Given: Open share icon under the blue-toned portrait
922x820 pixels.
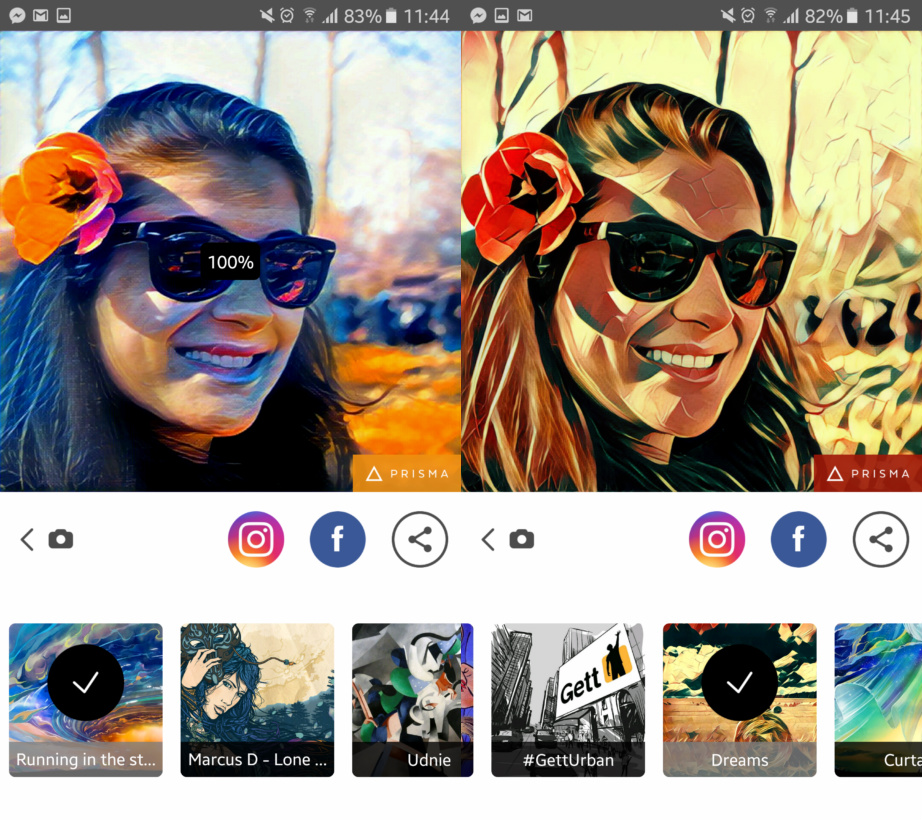Looking at the screenshot, I should coord(420,540).
